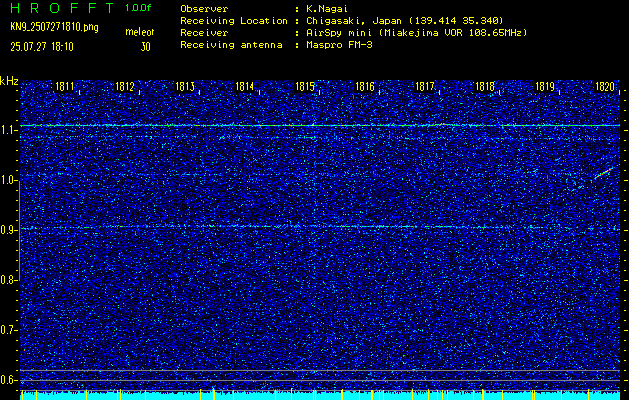Viewport: 629px width, 400px height.
Task: Click the 0.7 kHz axis label
Action: click(8, 330)
